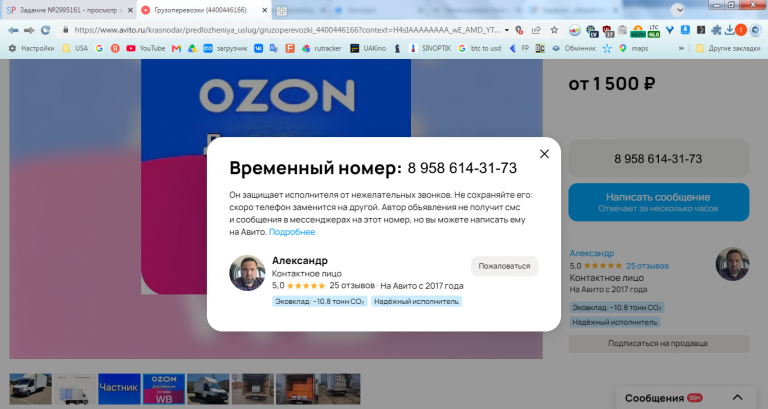Click the avito URL address bar
Screen dimensions: 768x409
(287, 30)
